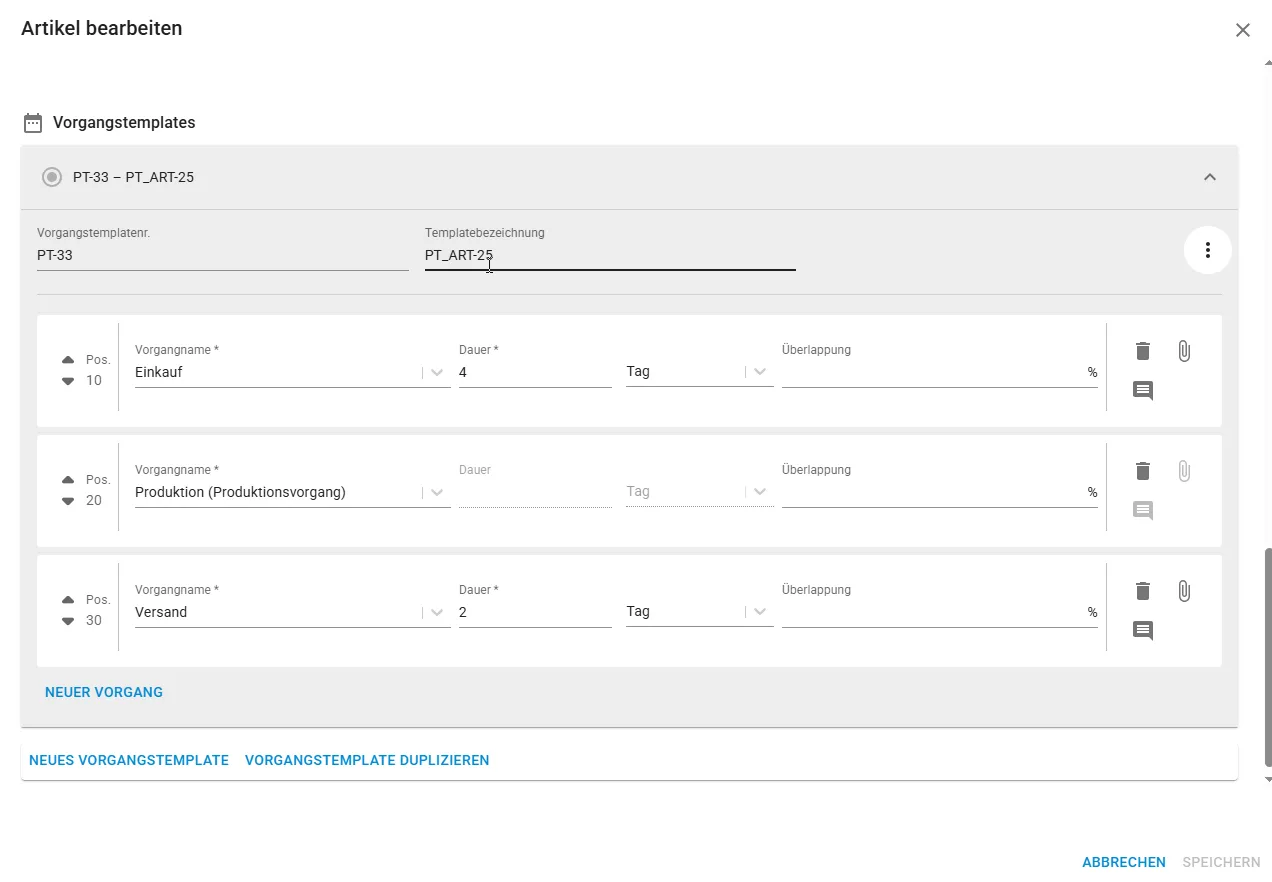Click the Vorgangstemplates calendar icon

tap(33, 123)
